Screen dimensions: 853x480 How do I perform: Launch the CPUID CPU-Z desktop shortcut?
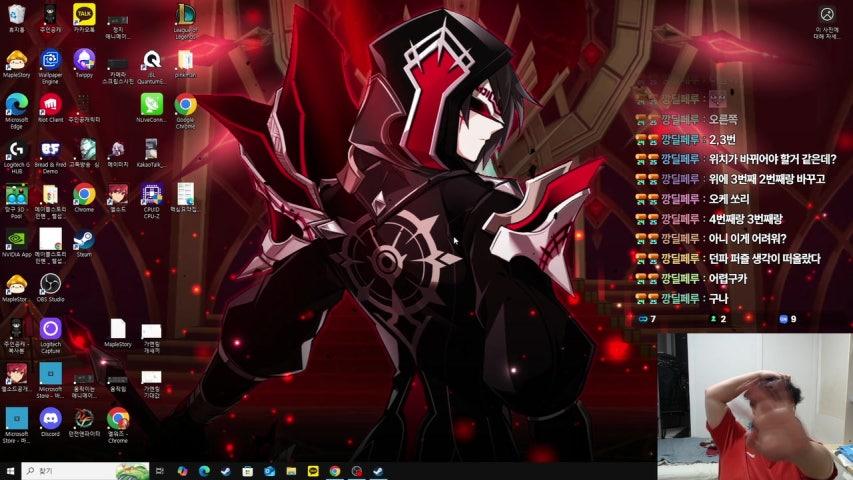[151, 201]
